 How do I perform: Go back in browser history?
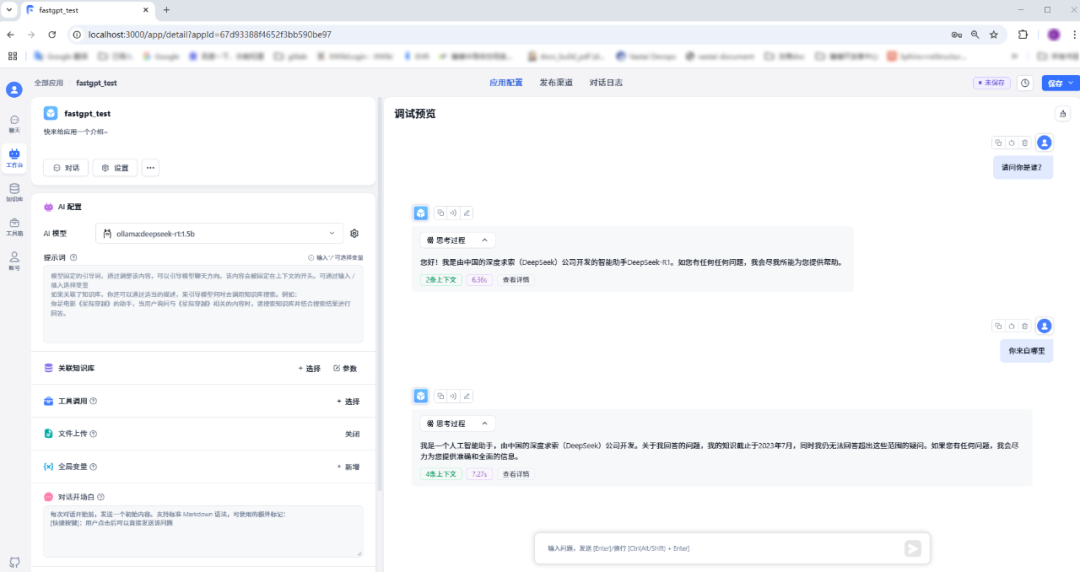(10, 34)
